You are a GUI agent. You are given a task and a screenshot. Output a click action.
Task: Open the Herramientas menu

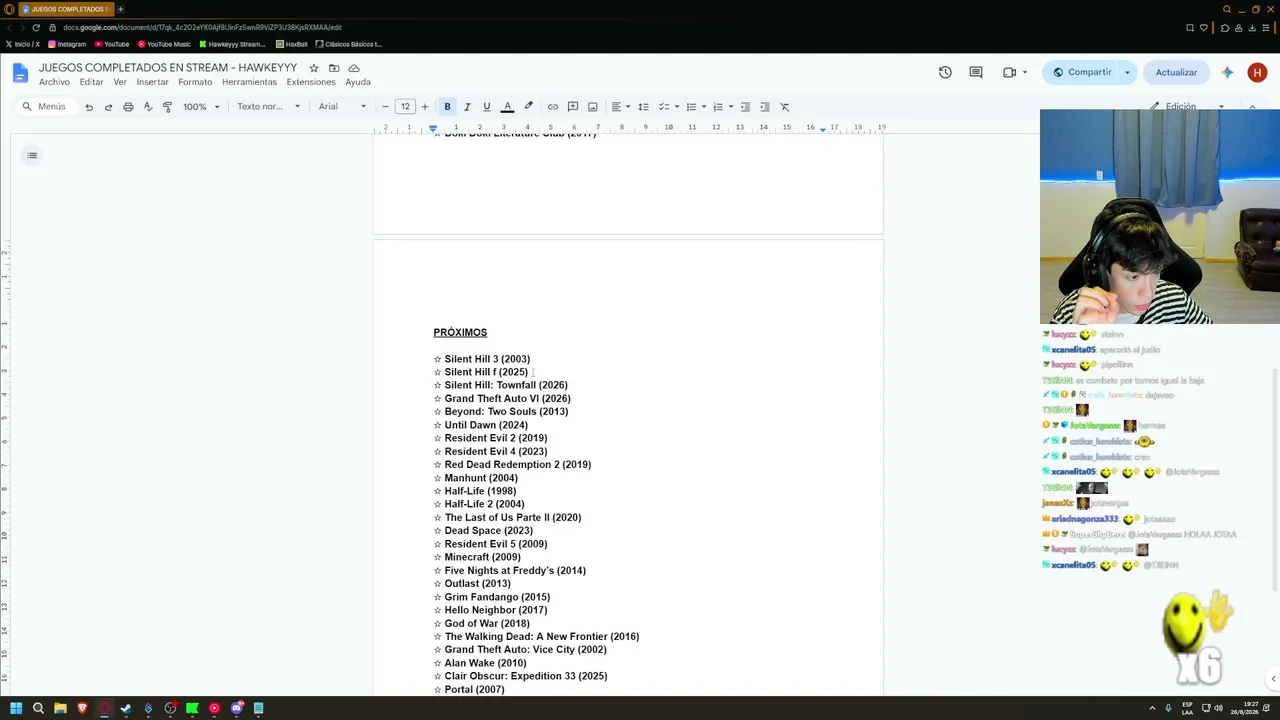pyautogui.click(x=249, y=82)
